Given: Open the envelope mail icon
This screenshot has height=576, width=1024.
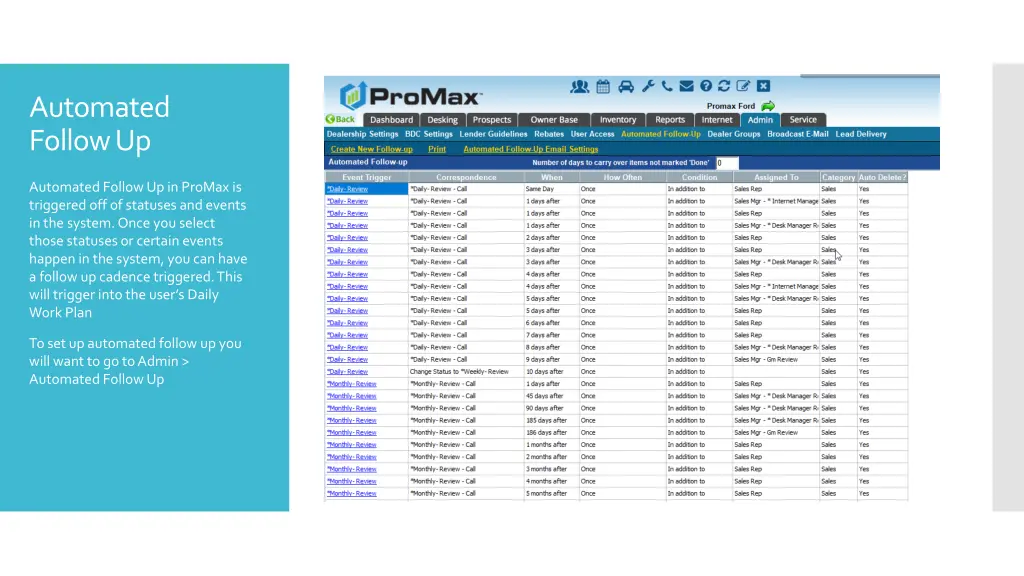Looking at the screenshot, I should tap(686, 86).
